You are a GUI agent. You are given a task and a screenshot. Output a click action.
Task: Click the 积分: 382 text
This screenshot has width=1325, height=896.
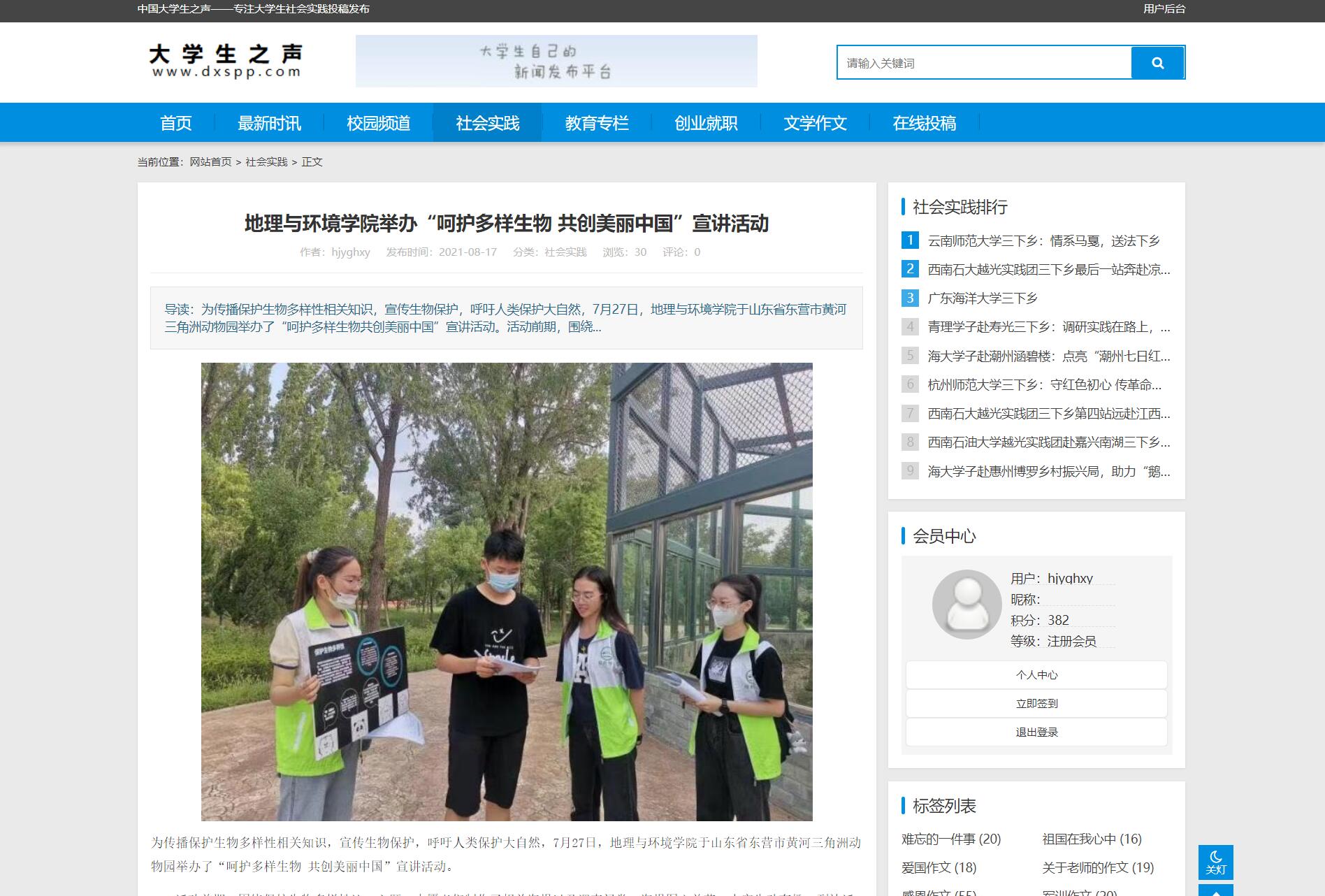(x=1040, y=621)
